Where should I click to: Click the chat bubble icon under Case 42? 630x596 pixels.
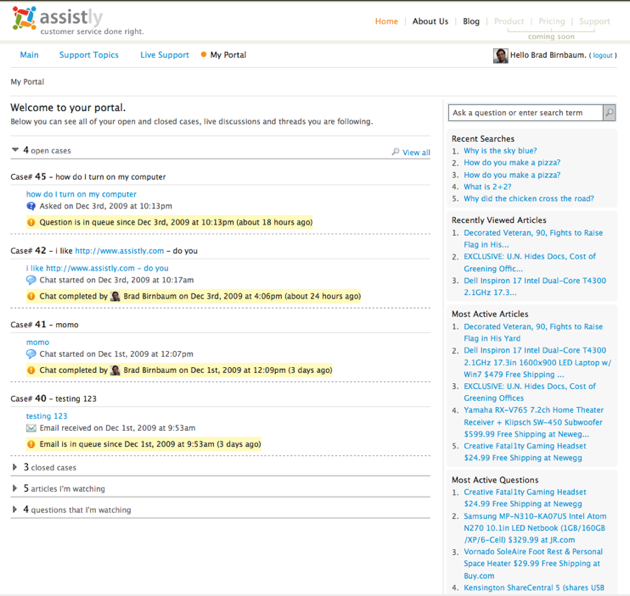(31, 281)
